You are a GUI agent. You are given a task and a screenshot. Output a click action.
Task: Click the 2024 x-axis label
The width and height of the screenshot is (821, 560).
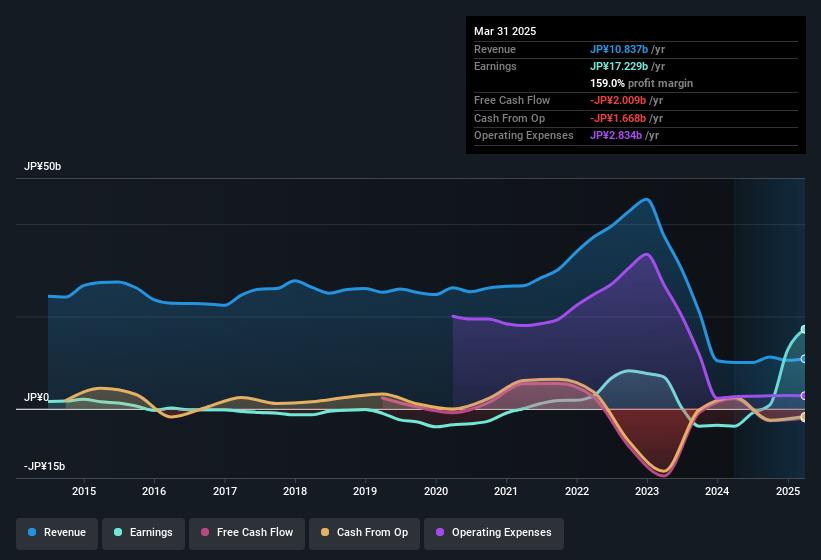click(x=717, y=491)
